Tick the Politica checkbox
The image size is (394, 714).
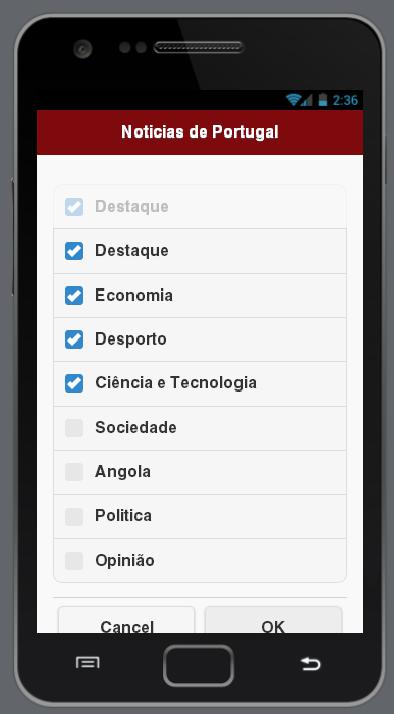74,516
